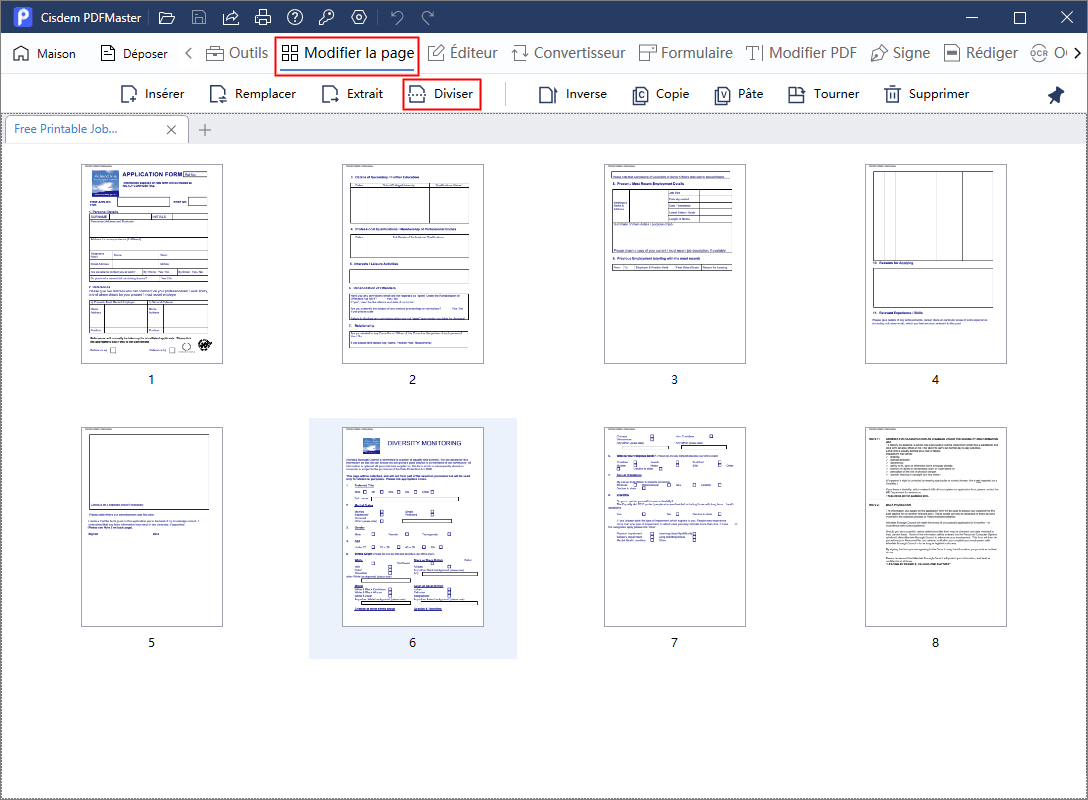The width and height of the screenshot is (1088, 800).
Task: Switch to Modifier PDF tab
Action: 801,53
